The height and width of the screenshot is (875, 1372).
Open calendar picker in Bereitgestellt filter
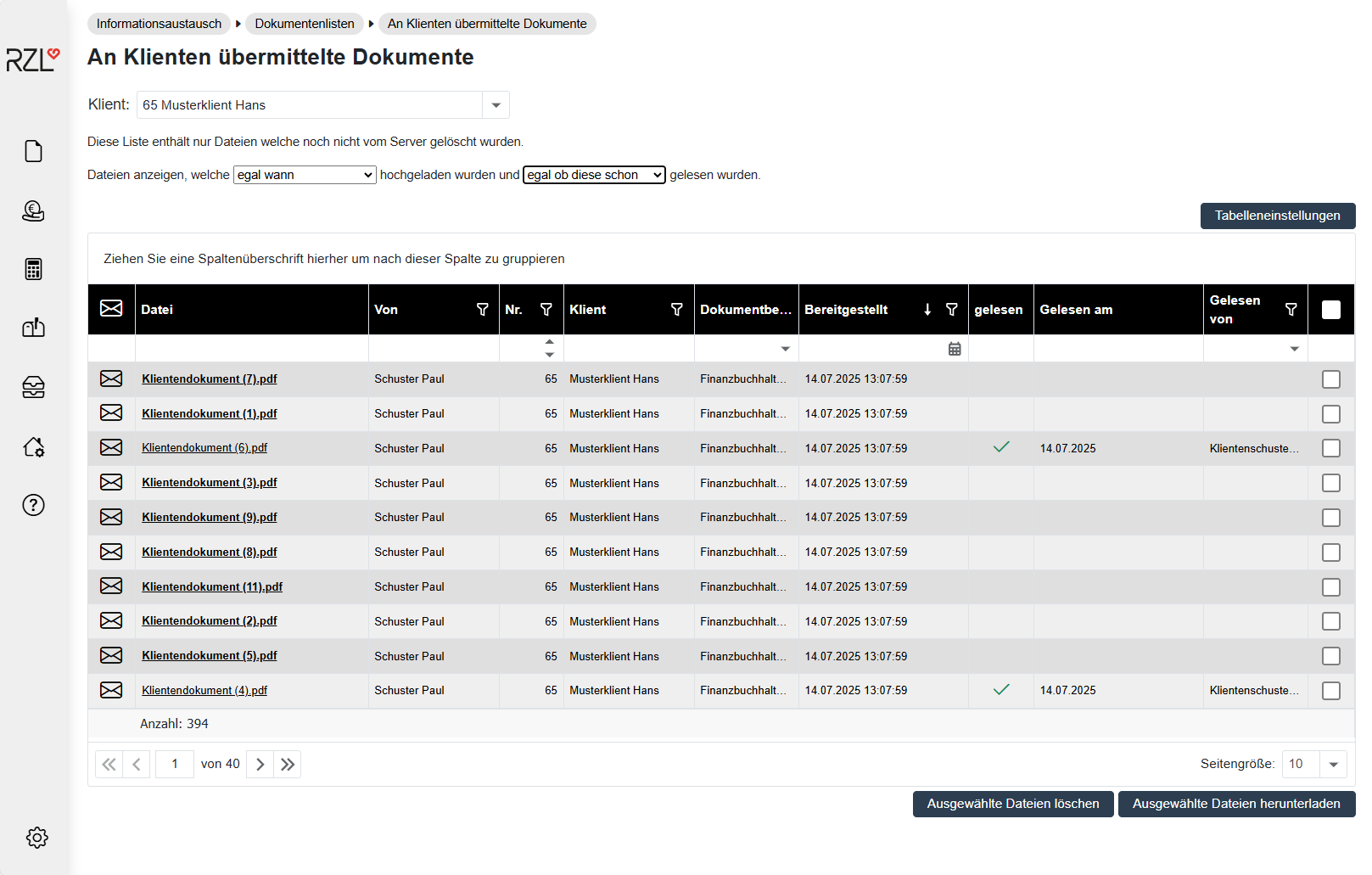(955, 349)
